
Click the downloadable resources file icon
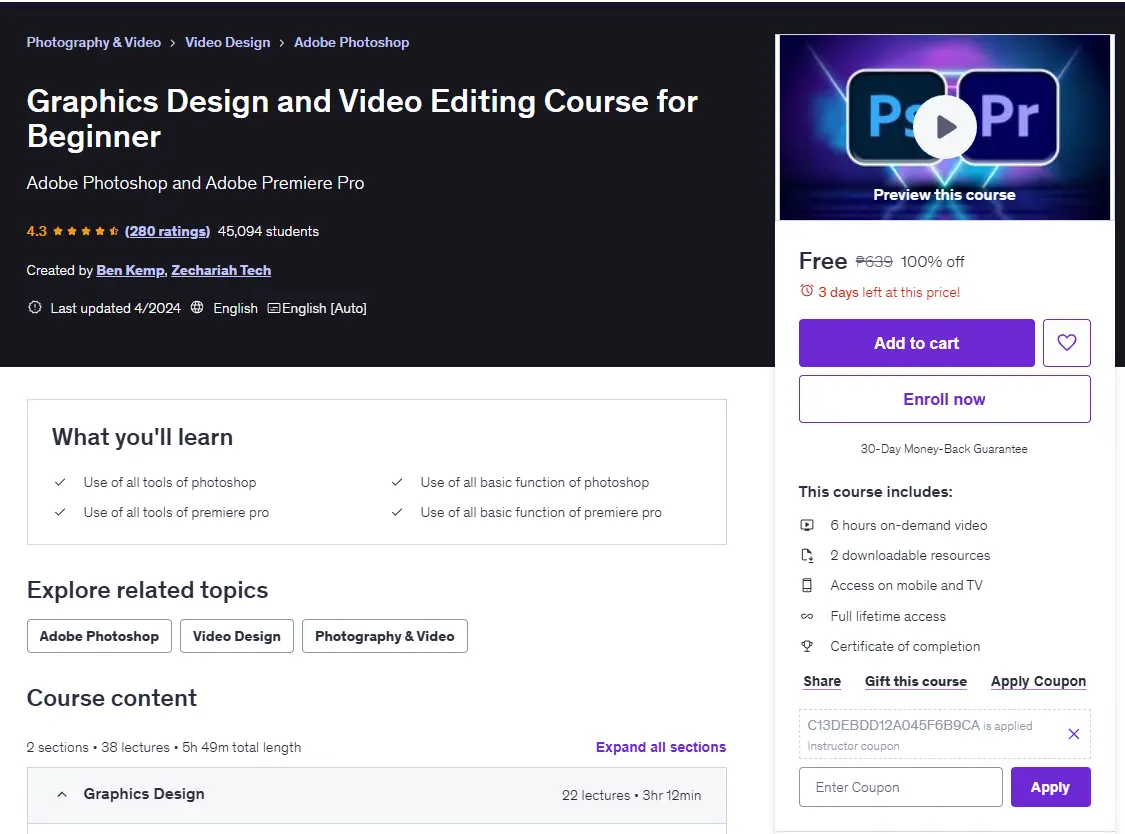pos(807,556)
